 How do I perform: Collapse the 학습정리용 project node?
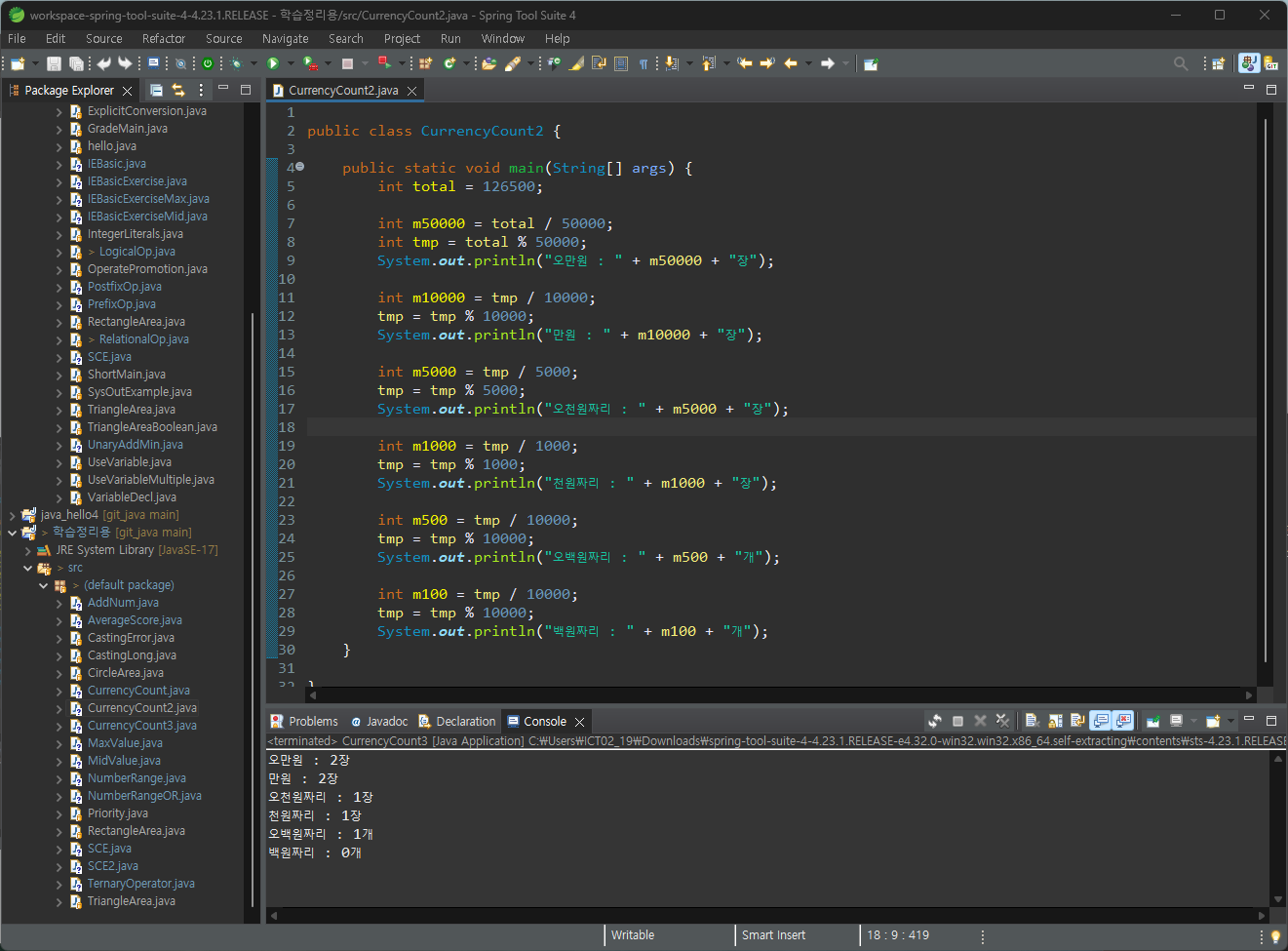pyautogui.click(x=13, y=533)
